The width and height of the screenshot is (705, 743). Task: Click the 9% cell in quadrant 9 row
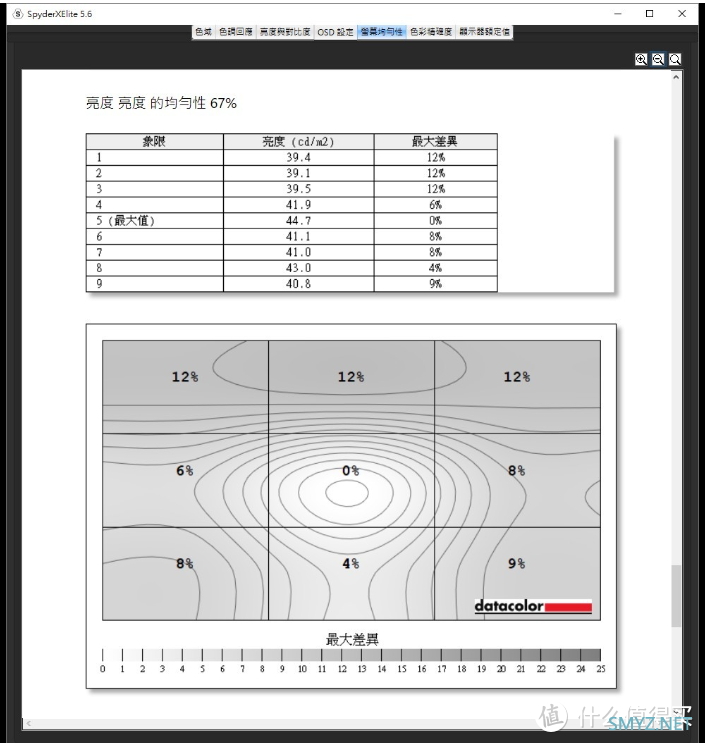pos(435,283)
